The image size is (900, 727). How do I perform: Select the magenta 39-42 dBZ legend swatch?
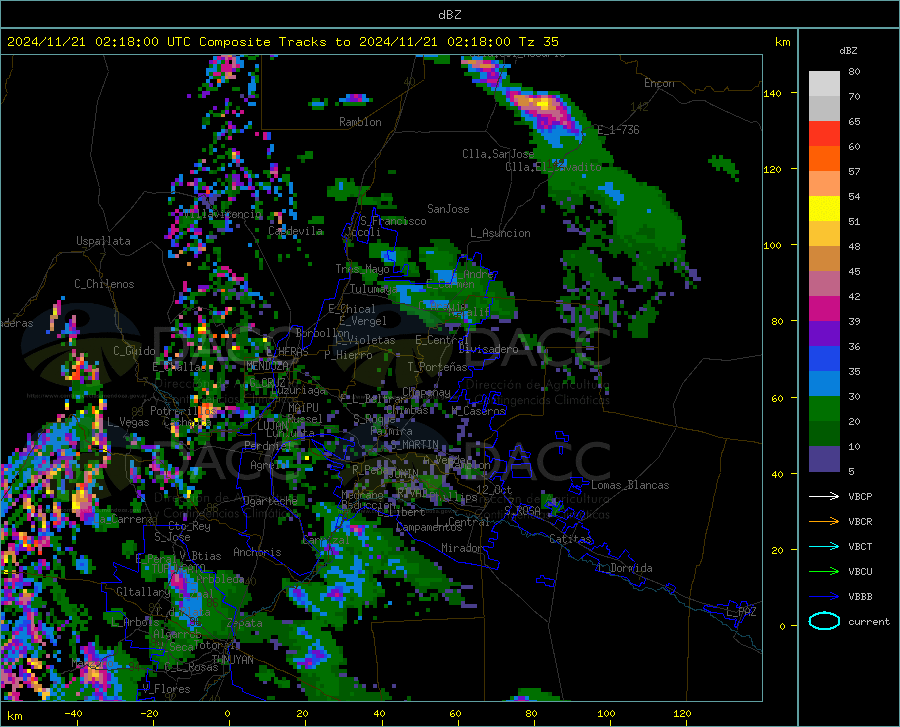[x=824, y=309]
